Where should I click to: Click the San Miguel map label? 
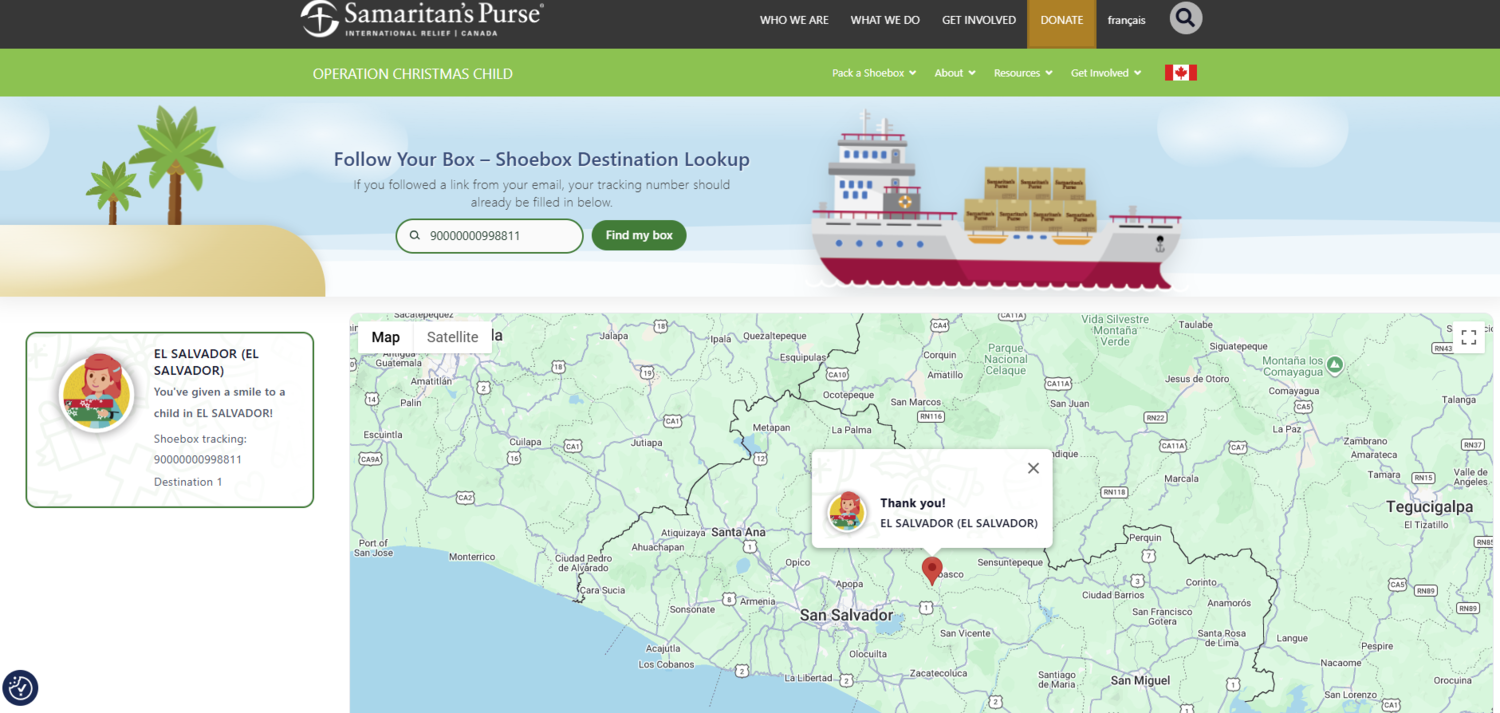point(1140,681)
